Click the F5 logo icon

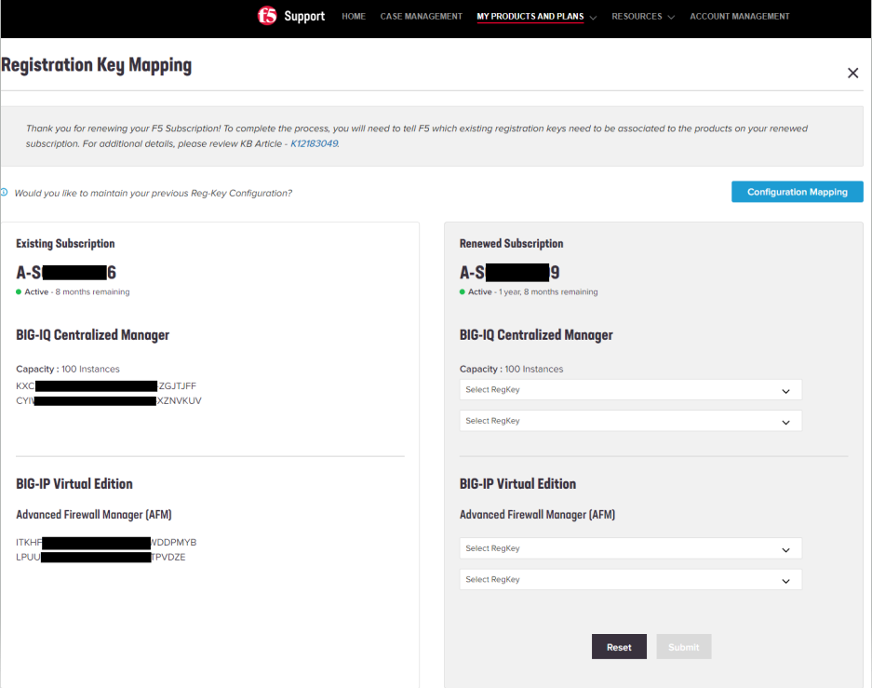coord(266,16)
